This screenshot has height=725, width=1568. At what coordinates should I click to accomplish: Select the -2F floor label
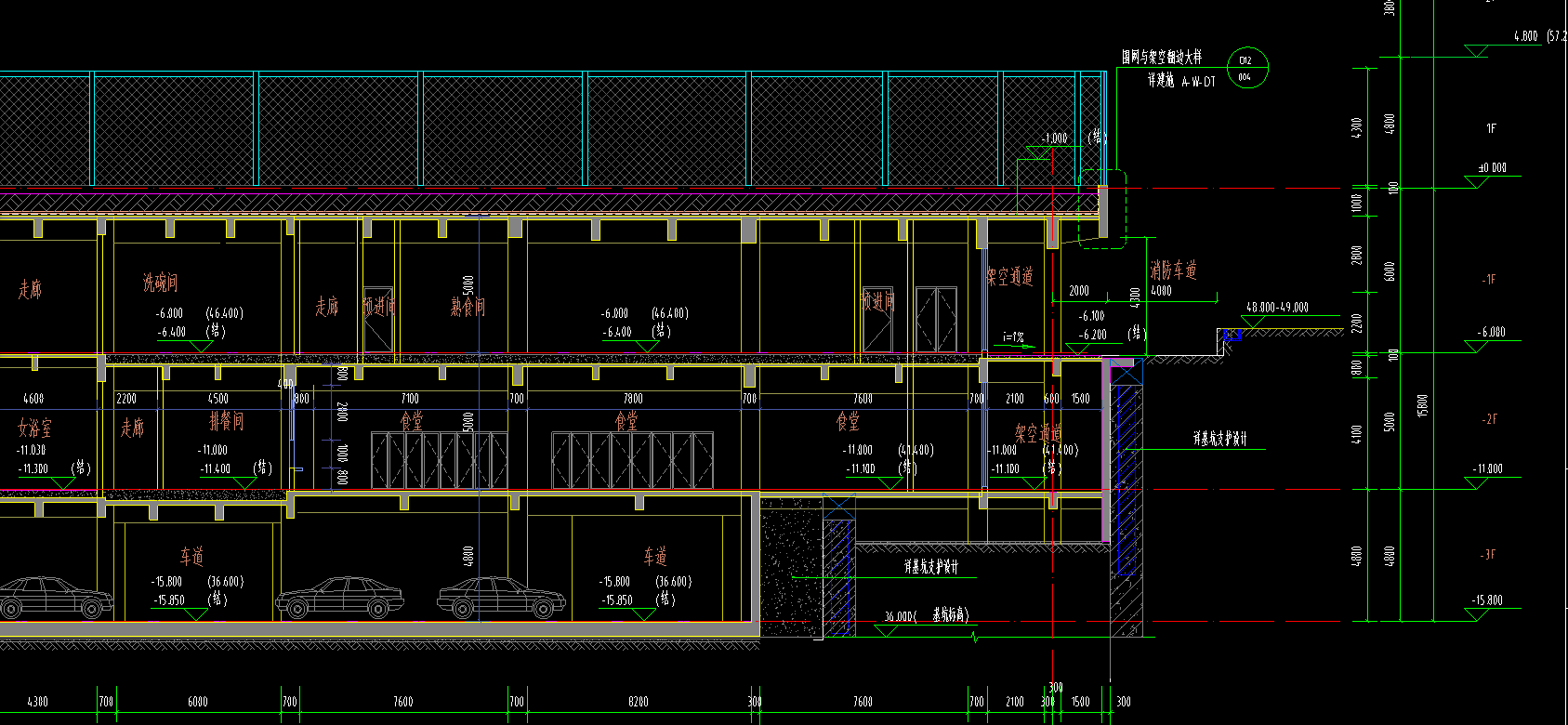point(1489,419)
